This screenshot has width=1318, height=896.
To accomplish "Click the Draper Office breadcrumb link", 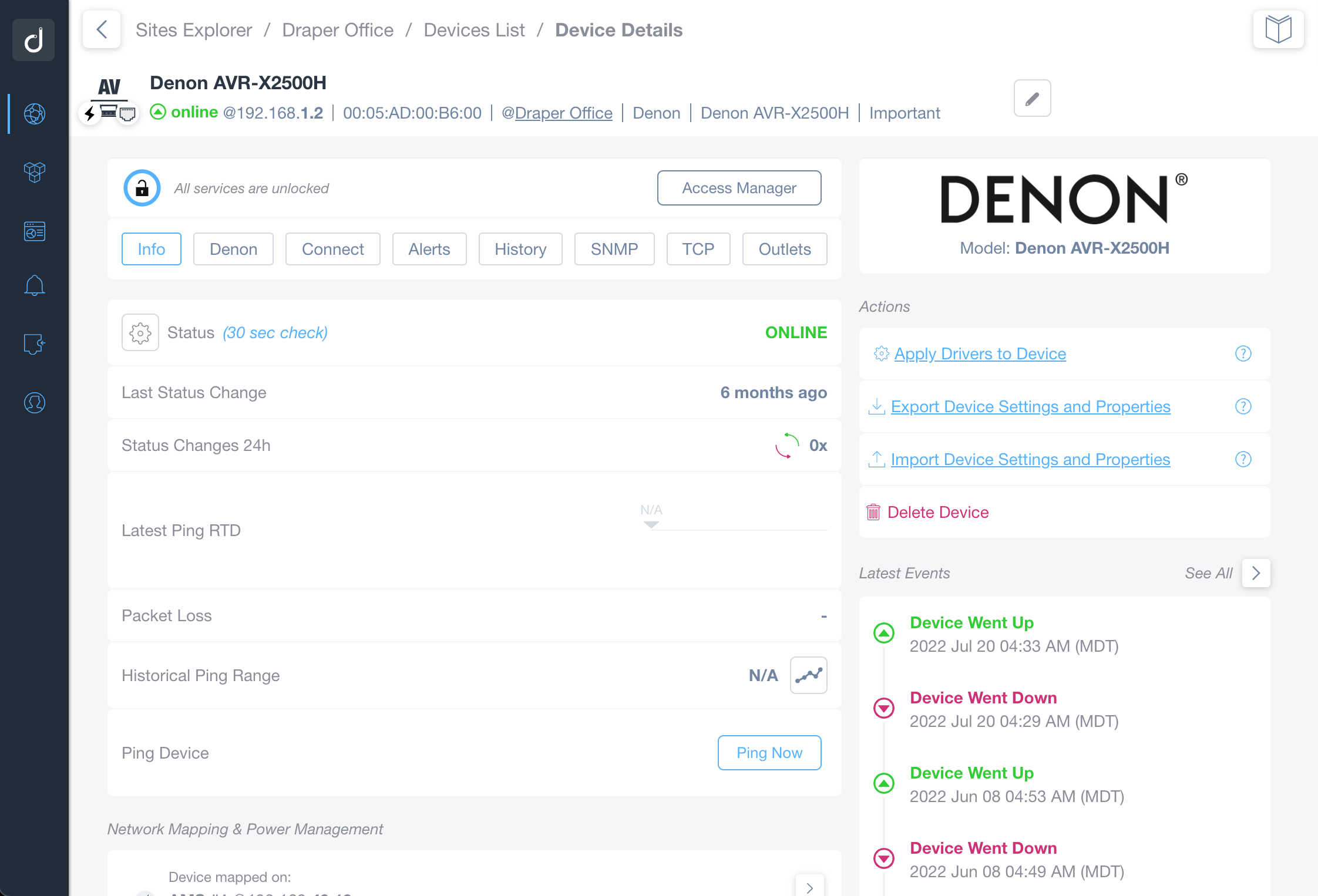I will click(x=337, y=29).
